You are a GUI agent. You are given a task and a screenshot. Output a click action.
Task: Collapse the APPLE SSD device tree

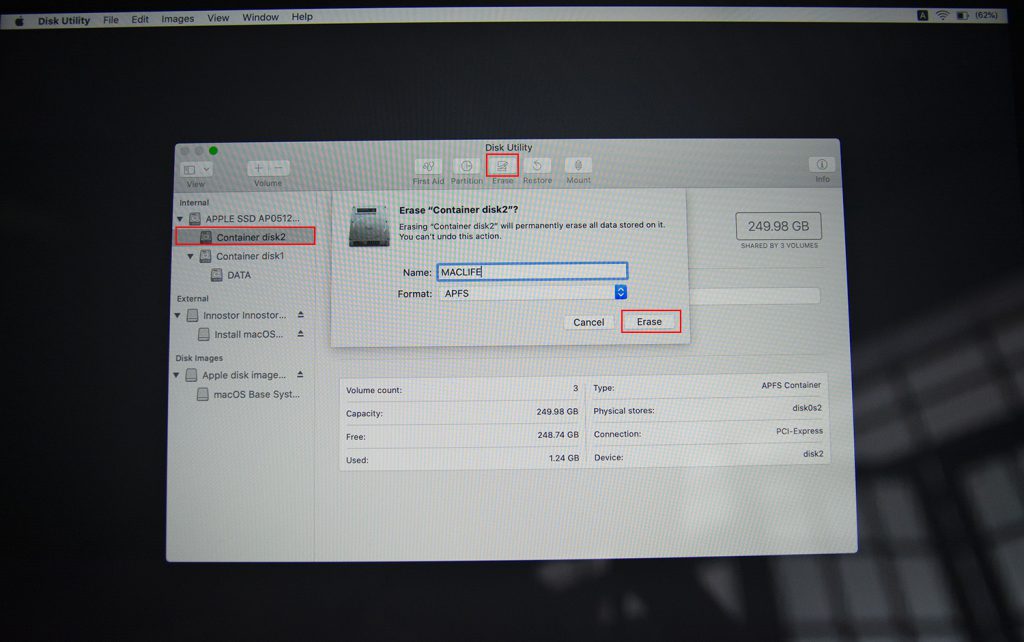point(178,219)
